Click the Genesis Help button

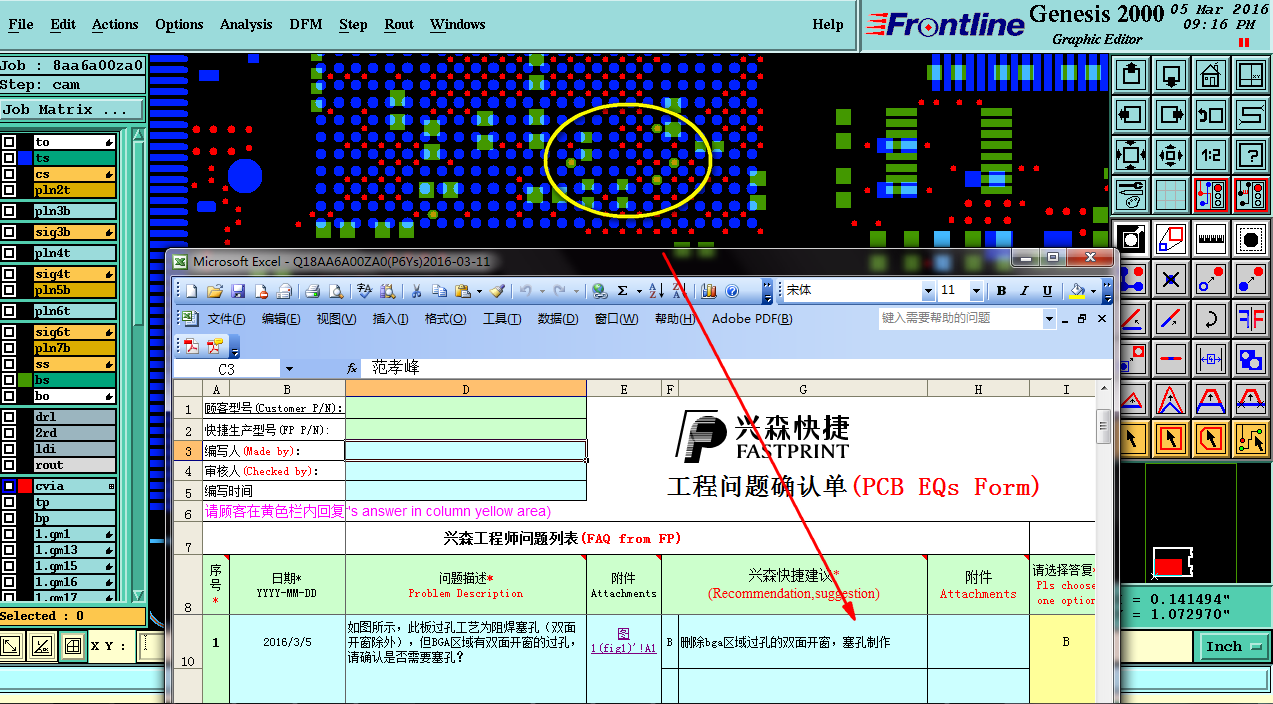828,24
